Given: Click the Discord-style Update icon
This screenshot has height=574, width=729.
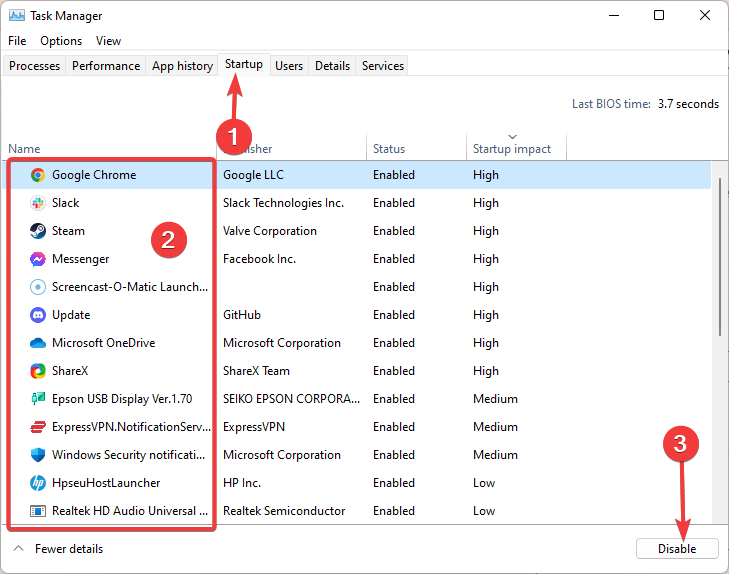Looking at the screenshot, I should pos(38,315).
